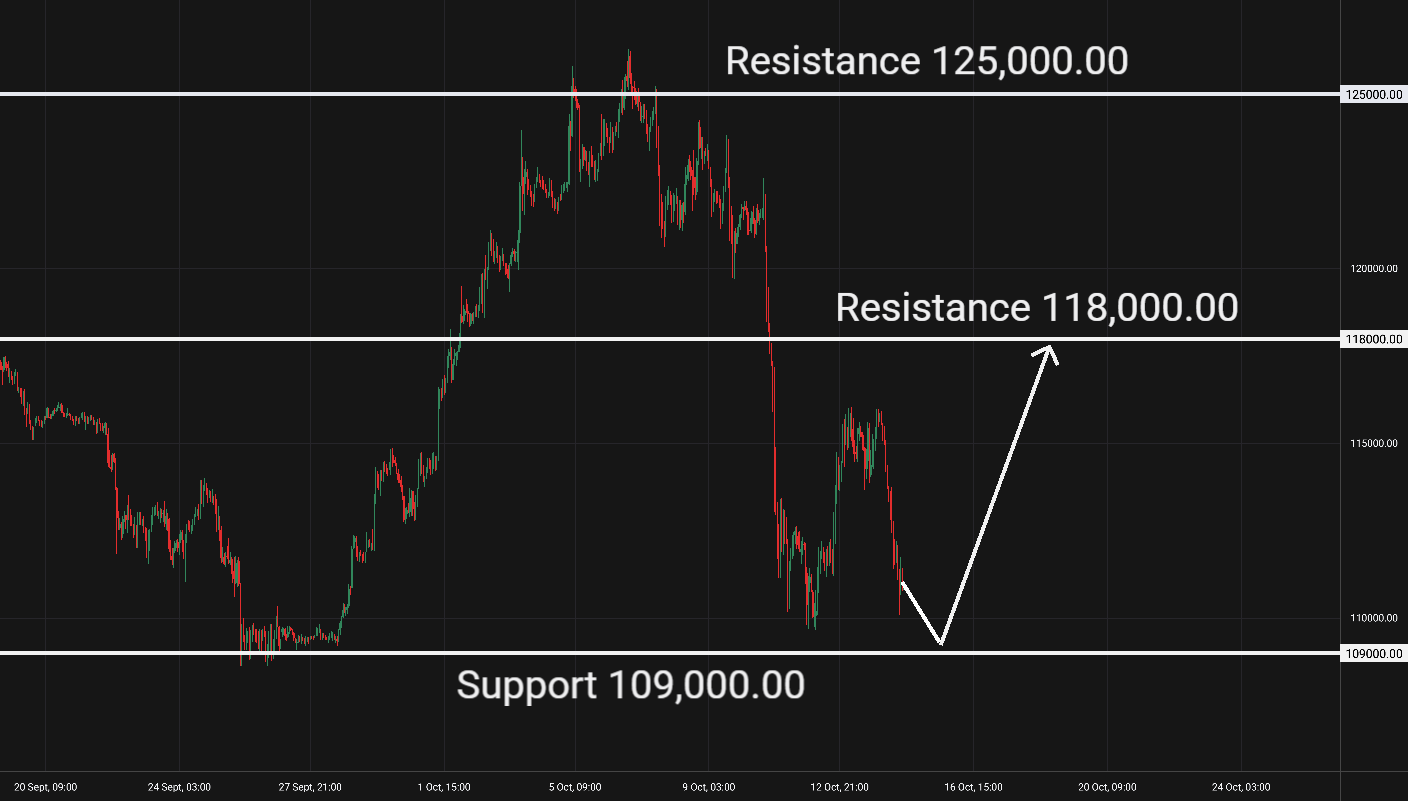This screenshot has width=1408, height=801.
Task: Click the Support 109,000.00 text annotation
Action: pyautogui.click(x=630, y=685)
